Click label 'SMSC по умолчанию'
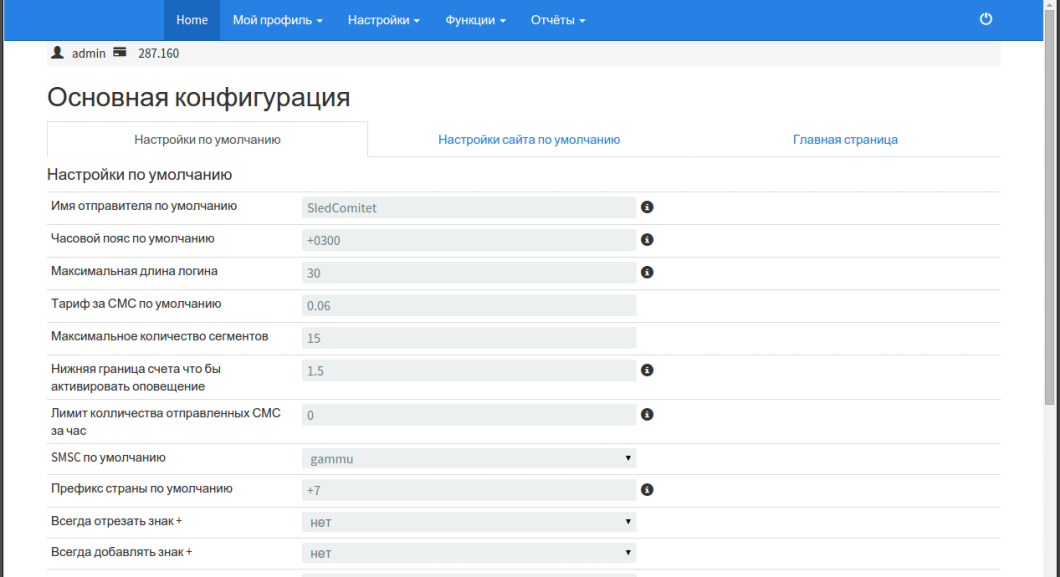This screenshot has width=1060, height=577. pos(108,457)
